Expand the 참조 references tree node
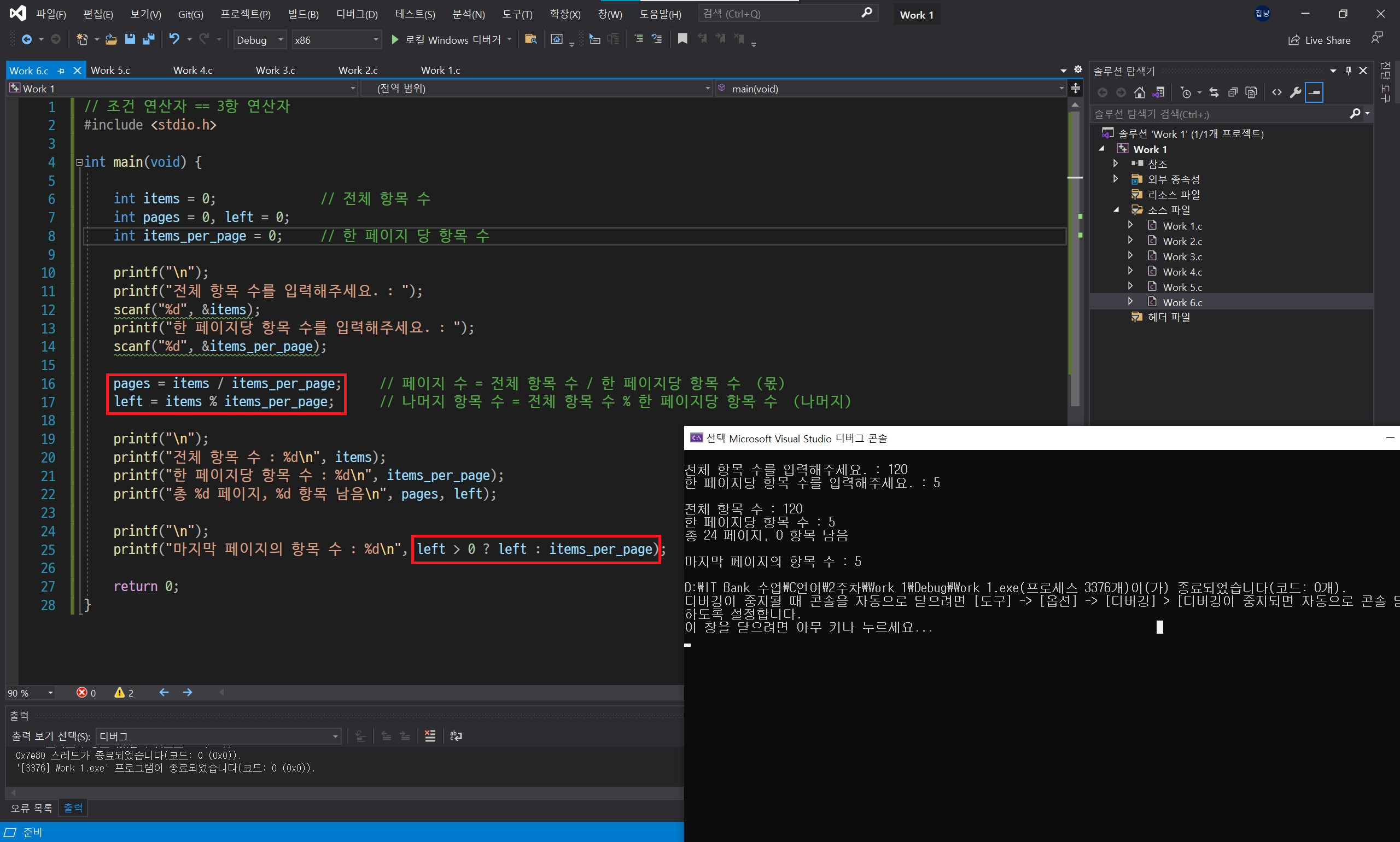The image size is (1400, 842). 1116,164
